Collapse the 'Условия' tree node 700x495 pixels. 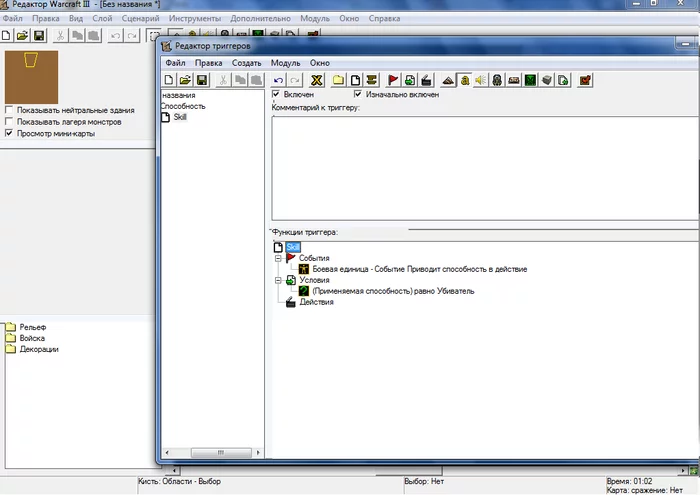coord(278,280)
